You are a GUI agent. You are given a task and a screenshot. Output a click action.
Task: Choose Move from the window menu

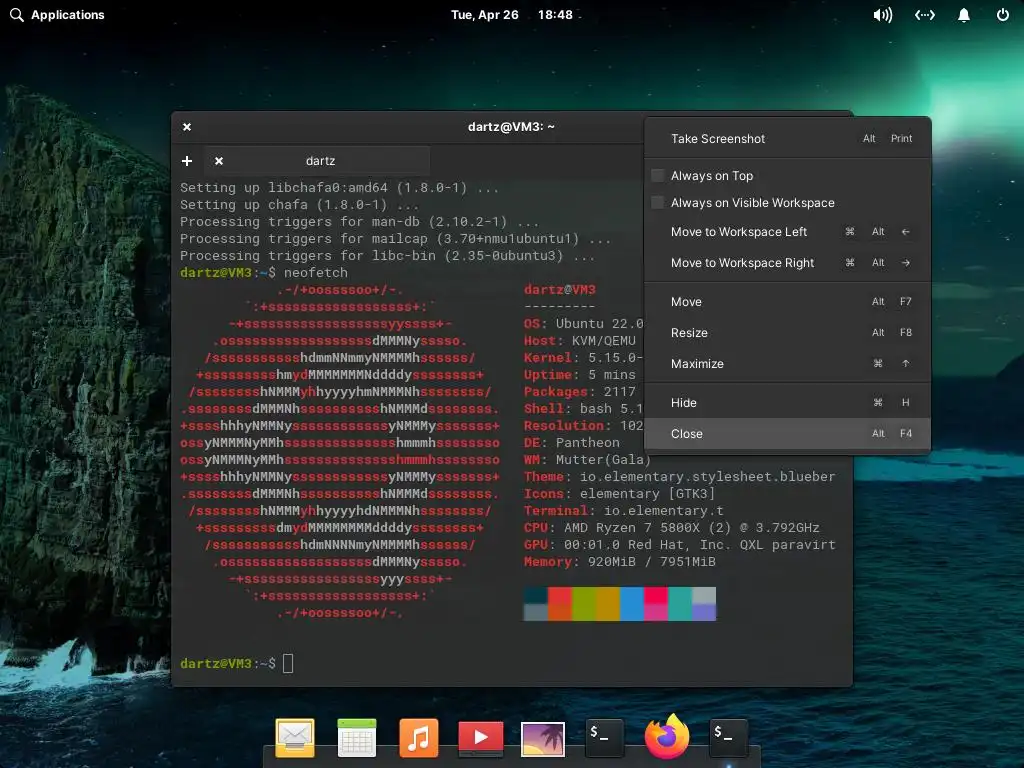point(787,302)
